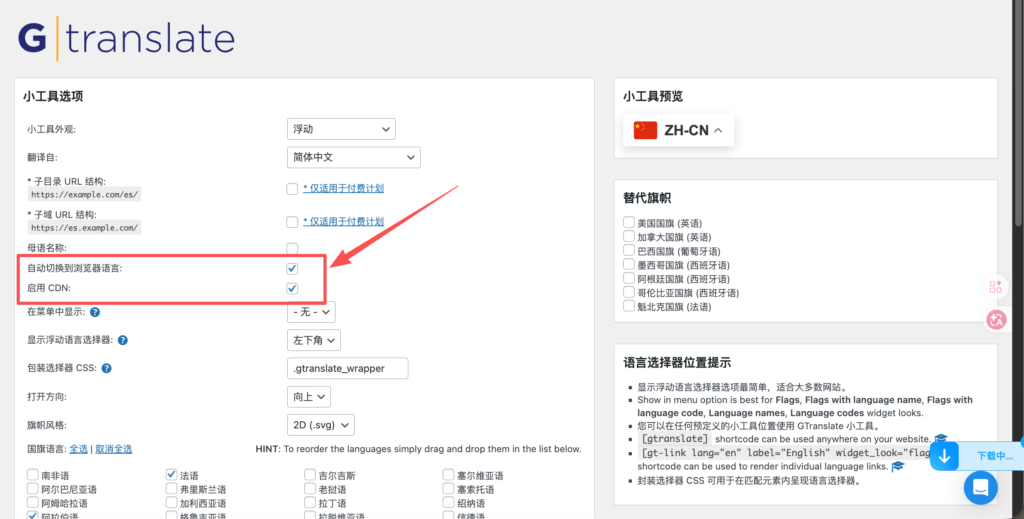Open help tooltip for 包装选择器 CSS
This screenshot has height=519, width=1024.
pos(106,368)
